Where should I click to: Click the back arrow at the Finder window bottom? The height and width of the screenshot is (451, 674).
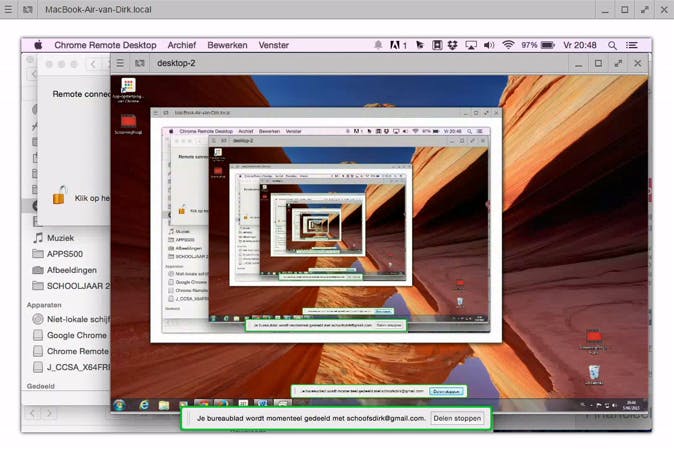coord(32,413)
